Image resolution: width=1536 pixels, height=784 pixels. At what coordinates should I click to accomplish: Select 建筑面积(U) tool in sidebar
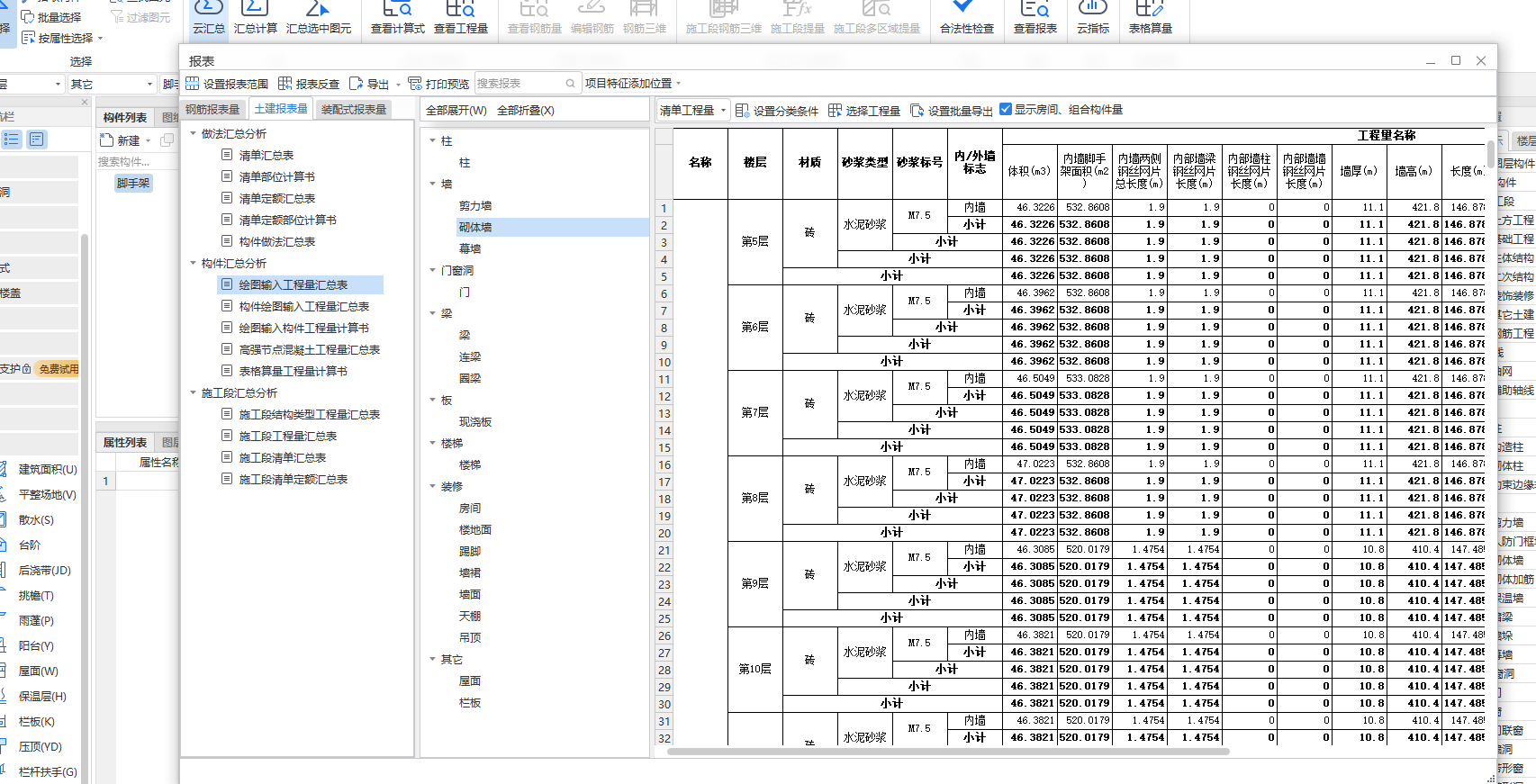tap(39, 469)
